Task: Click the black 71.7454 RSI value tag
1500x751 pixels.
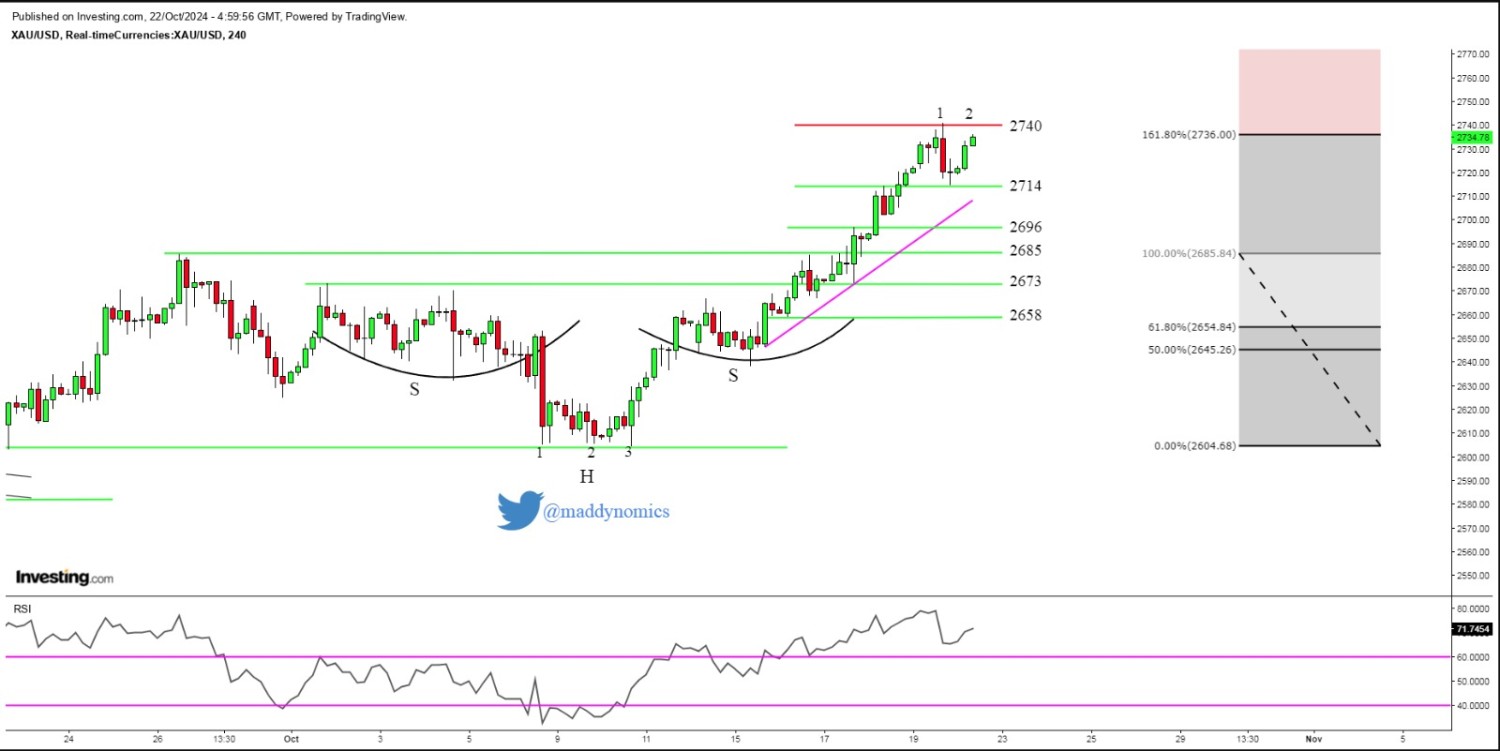Action: (1470, 629)
